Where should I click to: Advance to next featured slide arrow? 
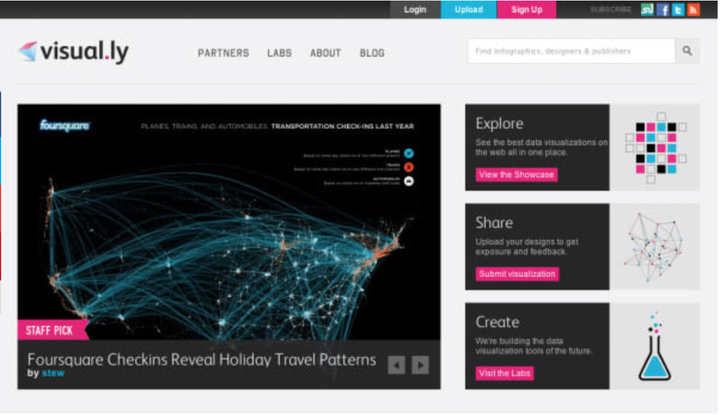tap(420, 365)
